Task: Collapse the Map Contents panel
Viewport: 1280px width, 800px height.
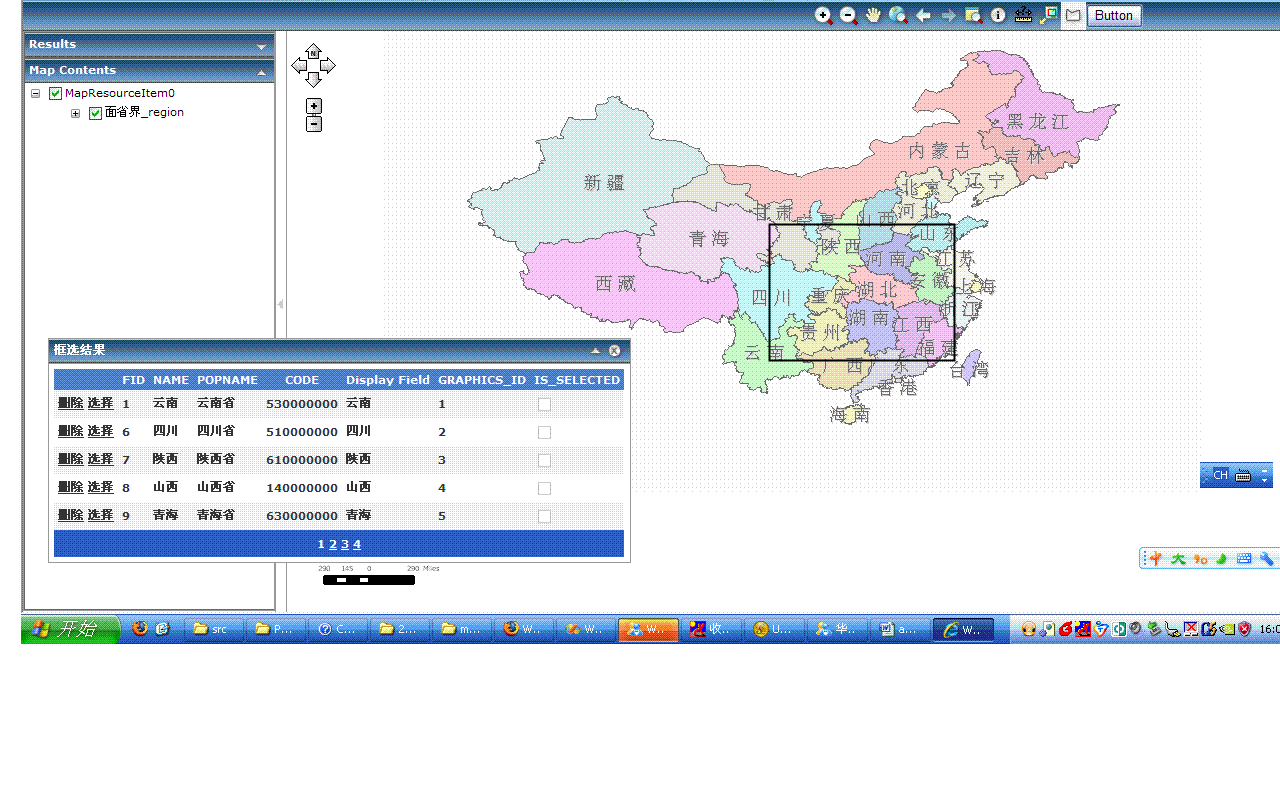Action: click(x=261, y=72)
